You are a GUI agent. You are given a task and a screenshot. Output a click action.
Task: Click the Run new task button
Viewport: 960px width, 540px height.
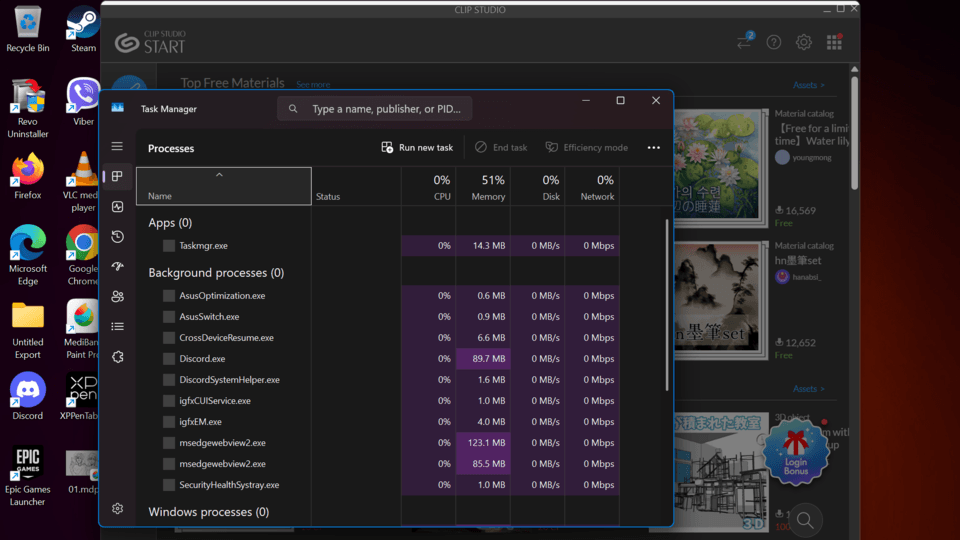(x=417, y=148)
